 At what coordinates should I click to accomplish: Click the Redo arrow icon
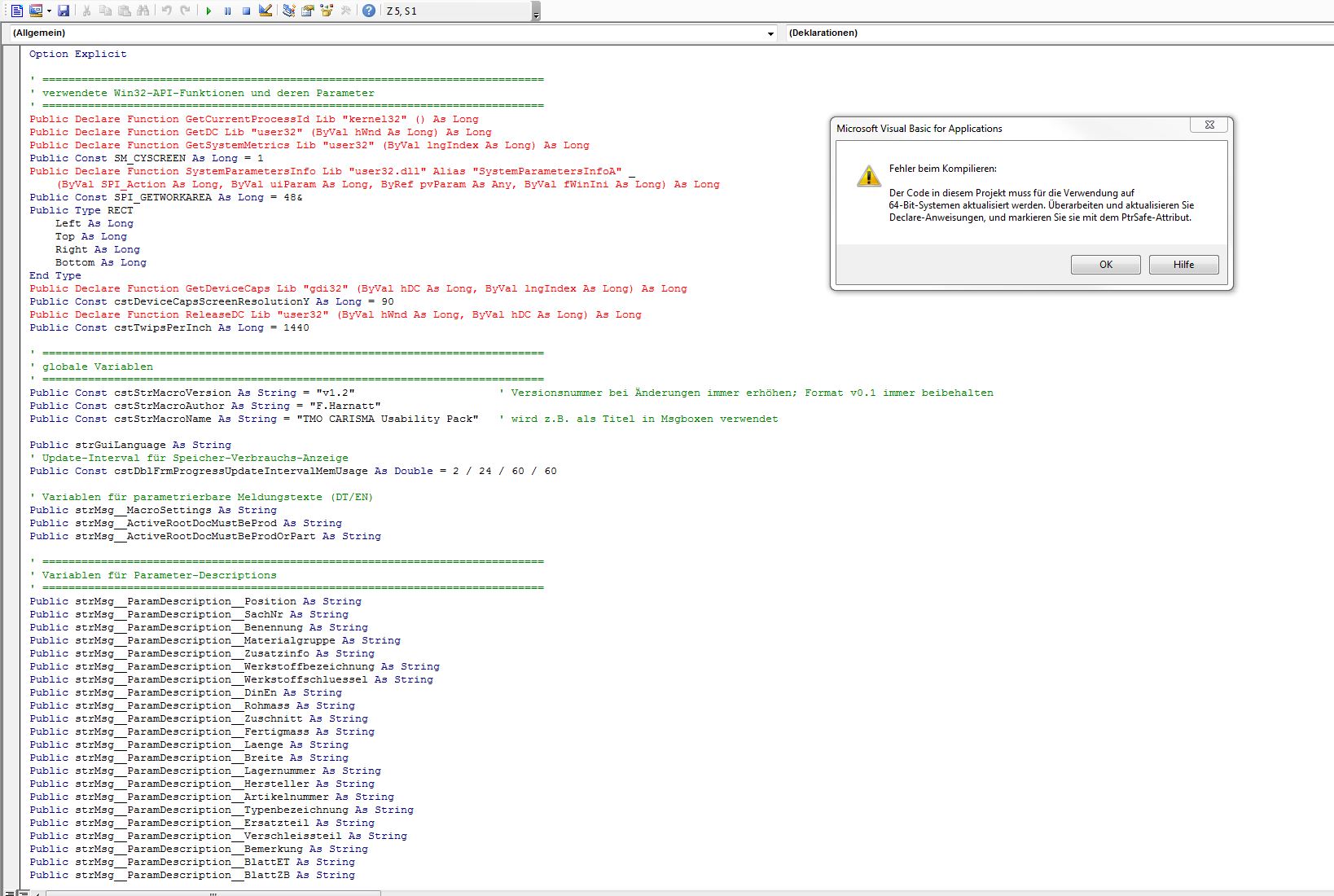click(186, 11)
